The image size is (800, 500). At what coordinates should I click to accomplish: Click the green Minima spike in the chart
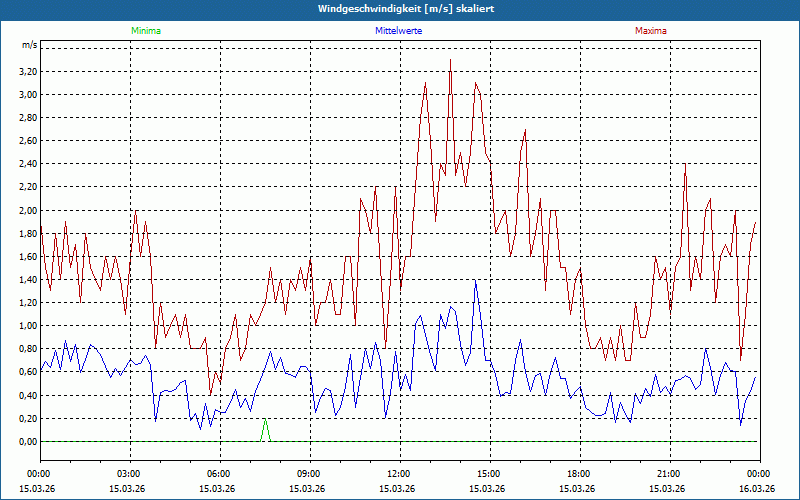pyautogui.click(x=265, y=430)
